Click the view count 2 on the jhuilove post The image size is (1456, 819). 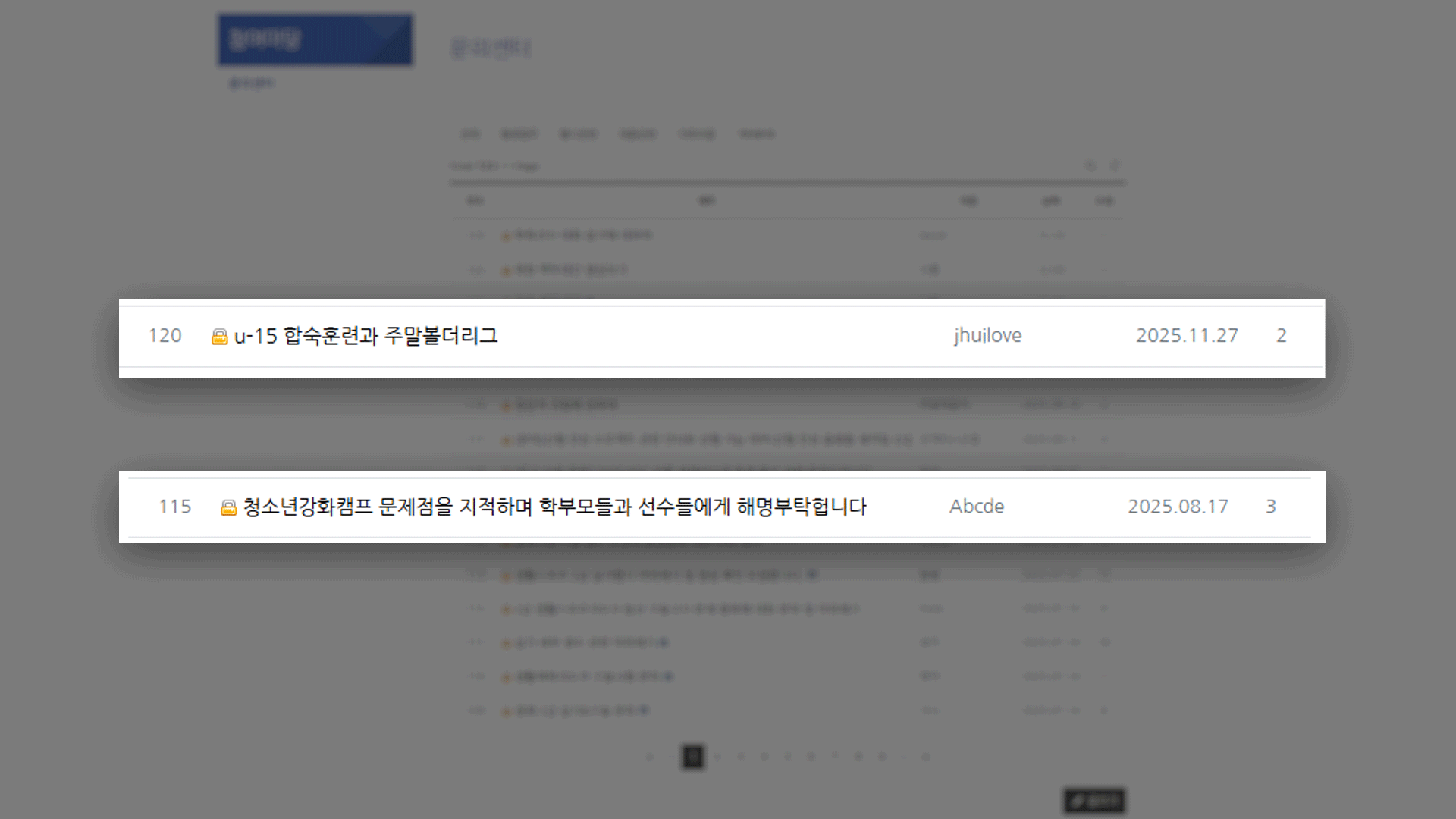click(1282, 335)
